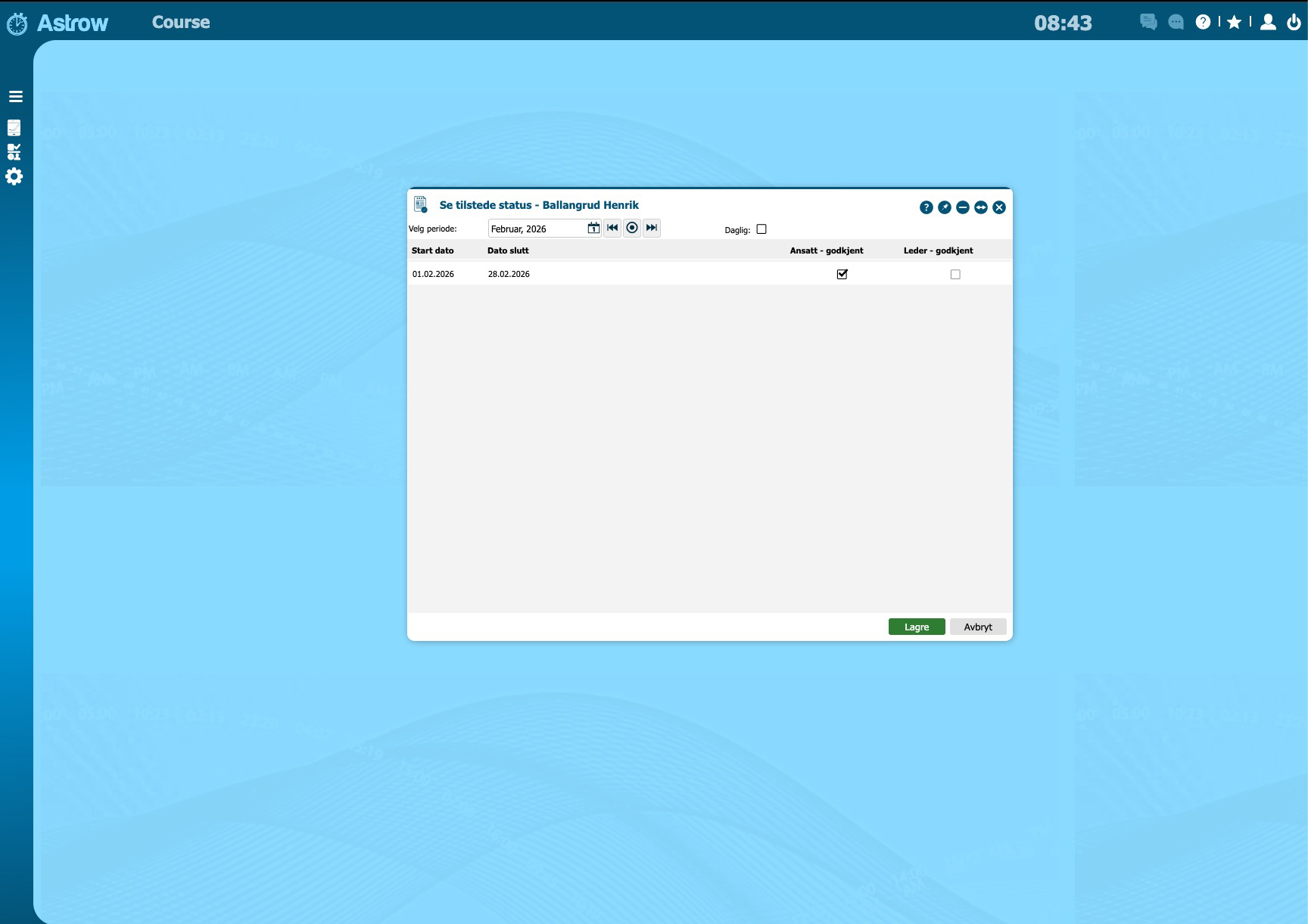Jump to current period with the circle button
Viewport: 1308px width, 924px height.
631,228
